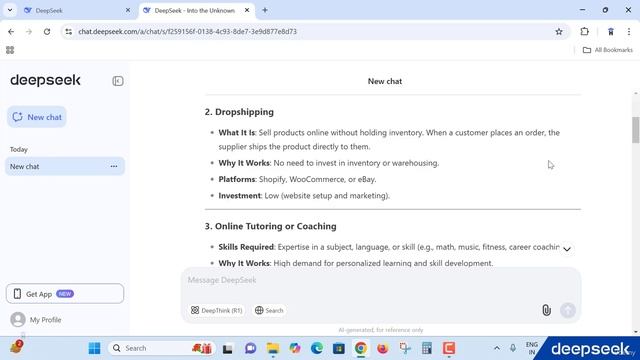Open Microsoft Edge from the taskbar
The image size is (640, 360).
click(317, 348)
